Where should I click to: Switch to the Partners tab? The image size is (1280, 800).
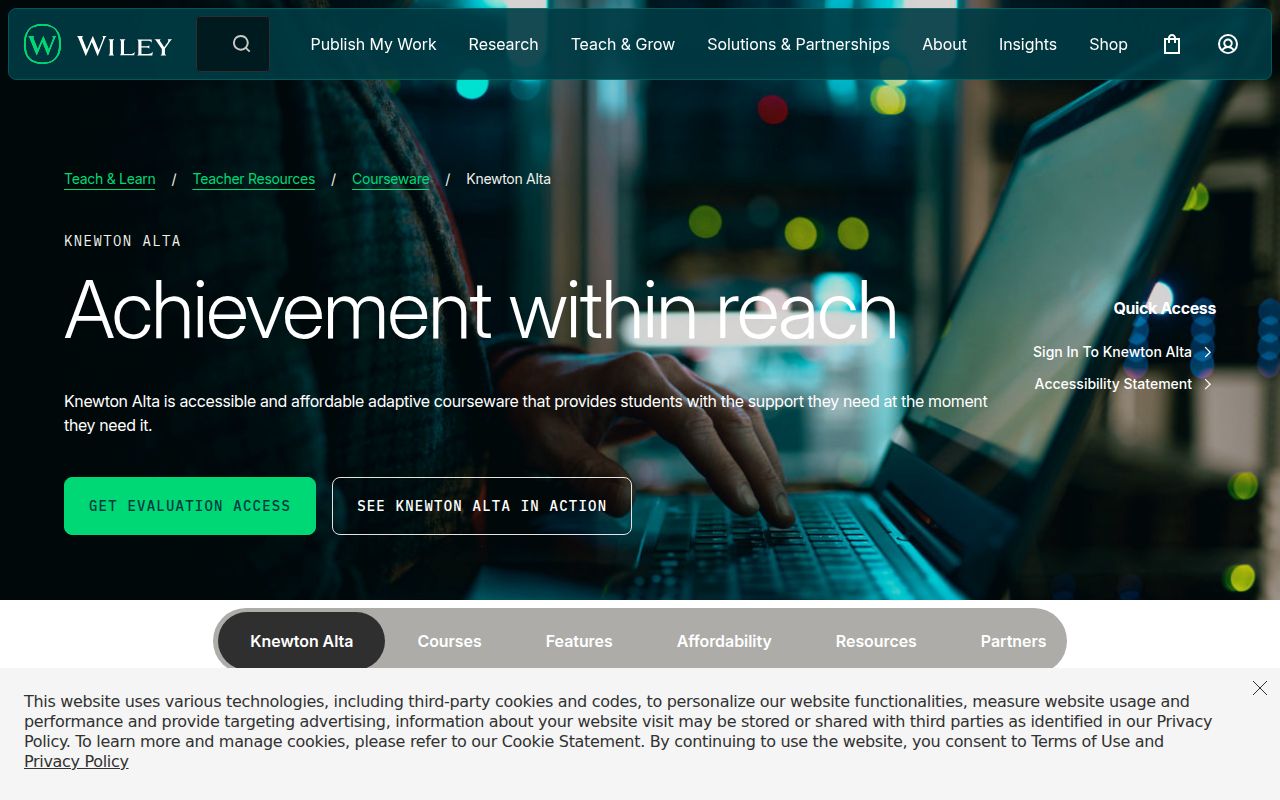[x=1013, y=641]
